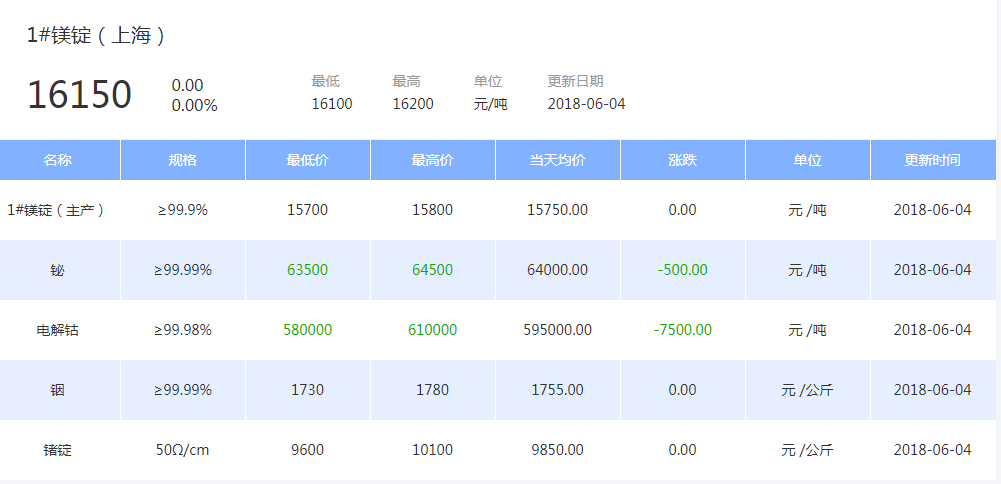Open the 锗锭 product row name
1001x484 pixels.
coord(57,450)
